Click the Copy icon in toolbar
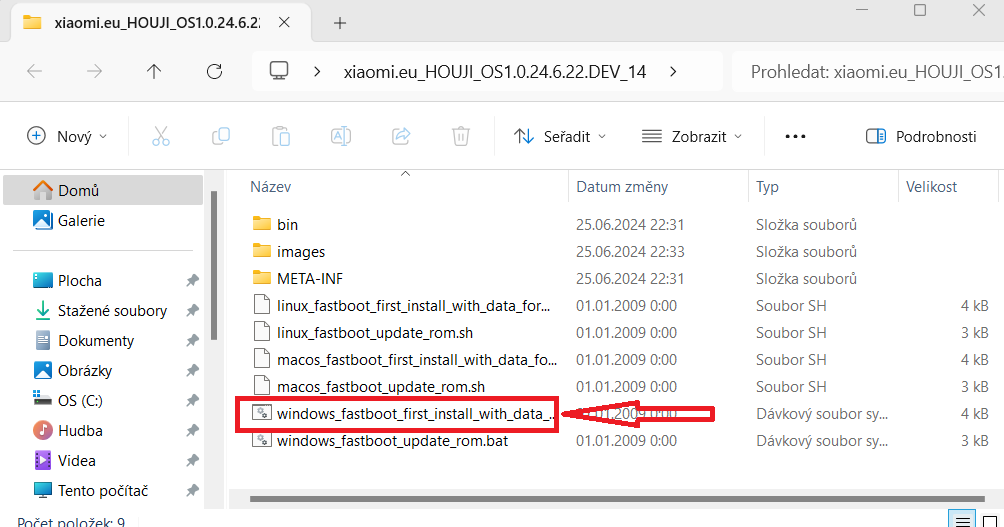This screenshot has width=1004, height=527. coord(221,136)
